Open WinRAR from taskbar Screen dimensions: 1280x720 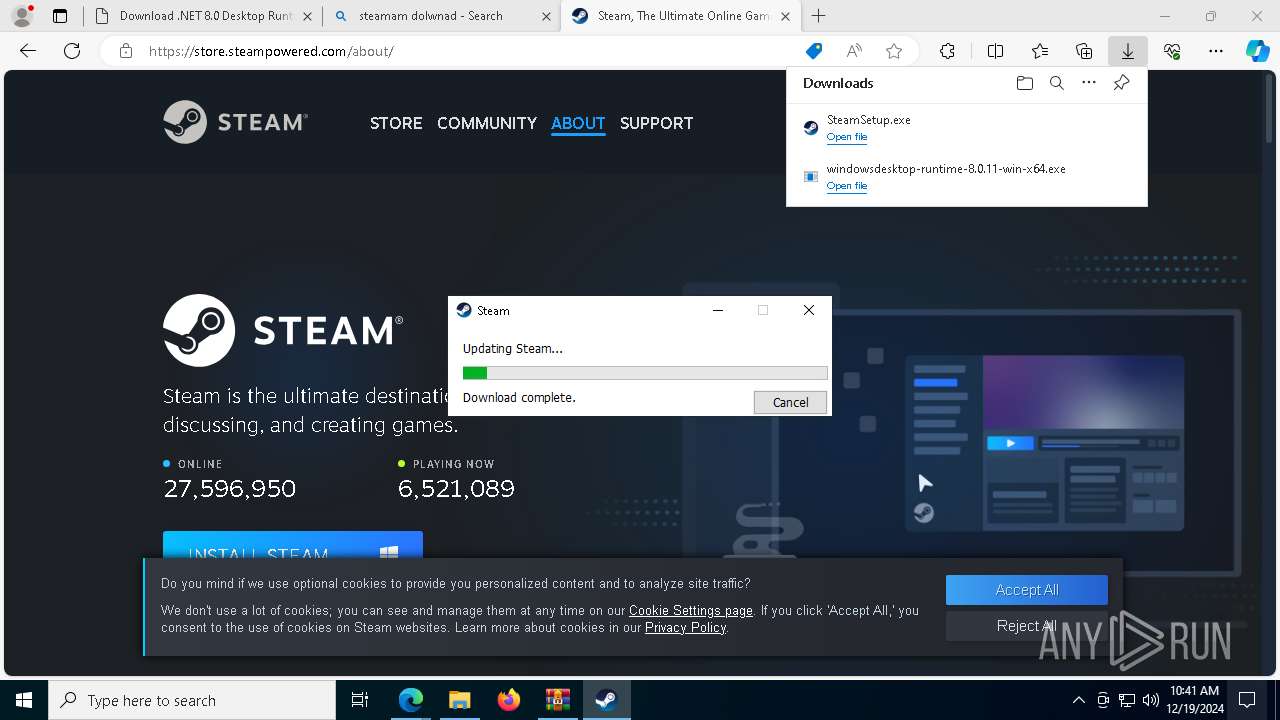tap(557, 700)
